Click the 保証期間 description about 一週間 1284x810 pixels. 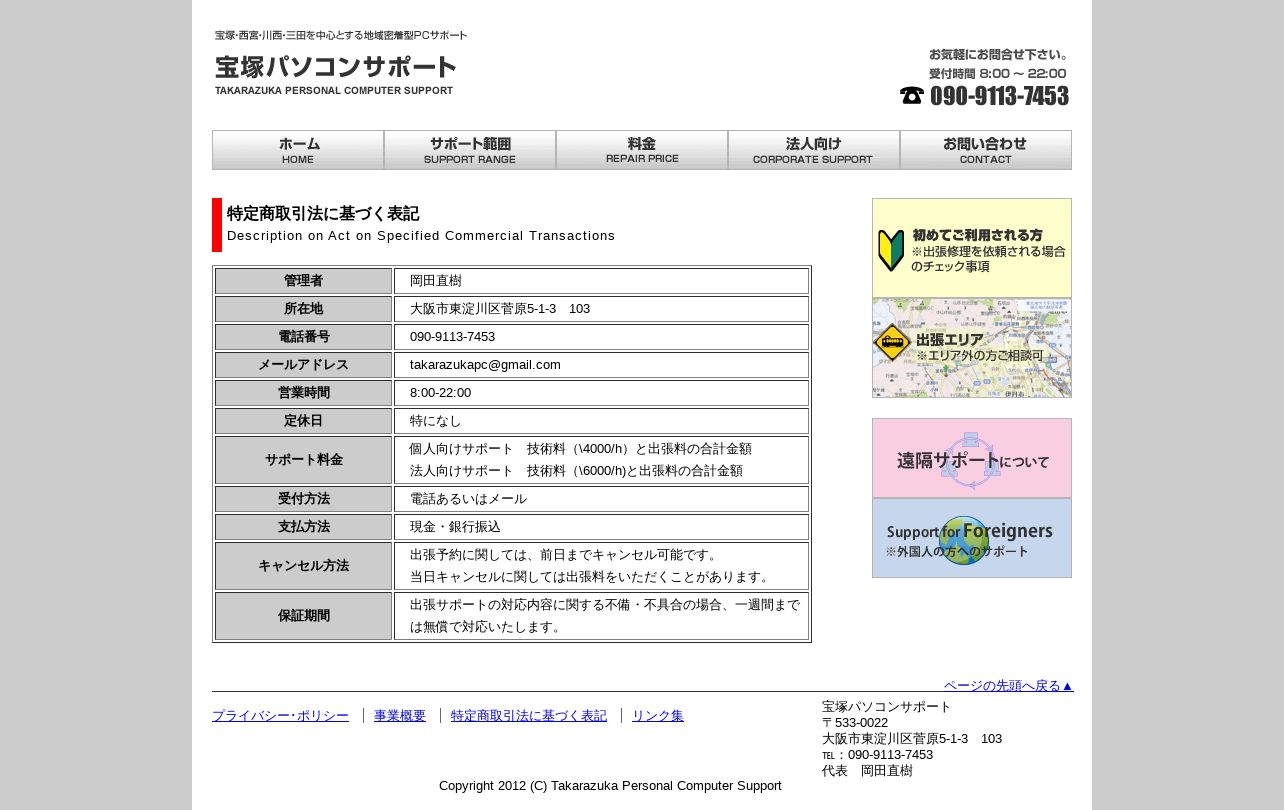tap(604, 616)
